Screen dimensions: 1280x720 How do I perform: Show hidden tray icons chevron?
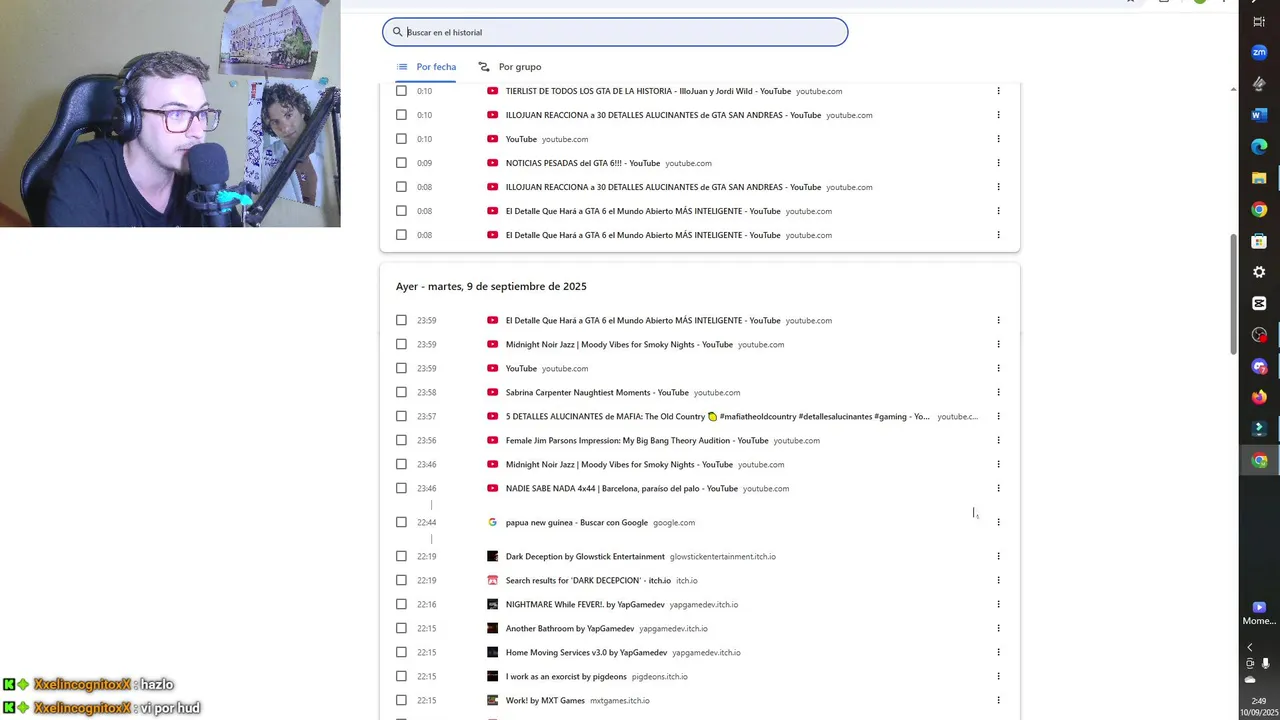1250,647
